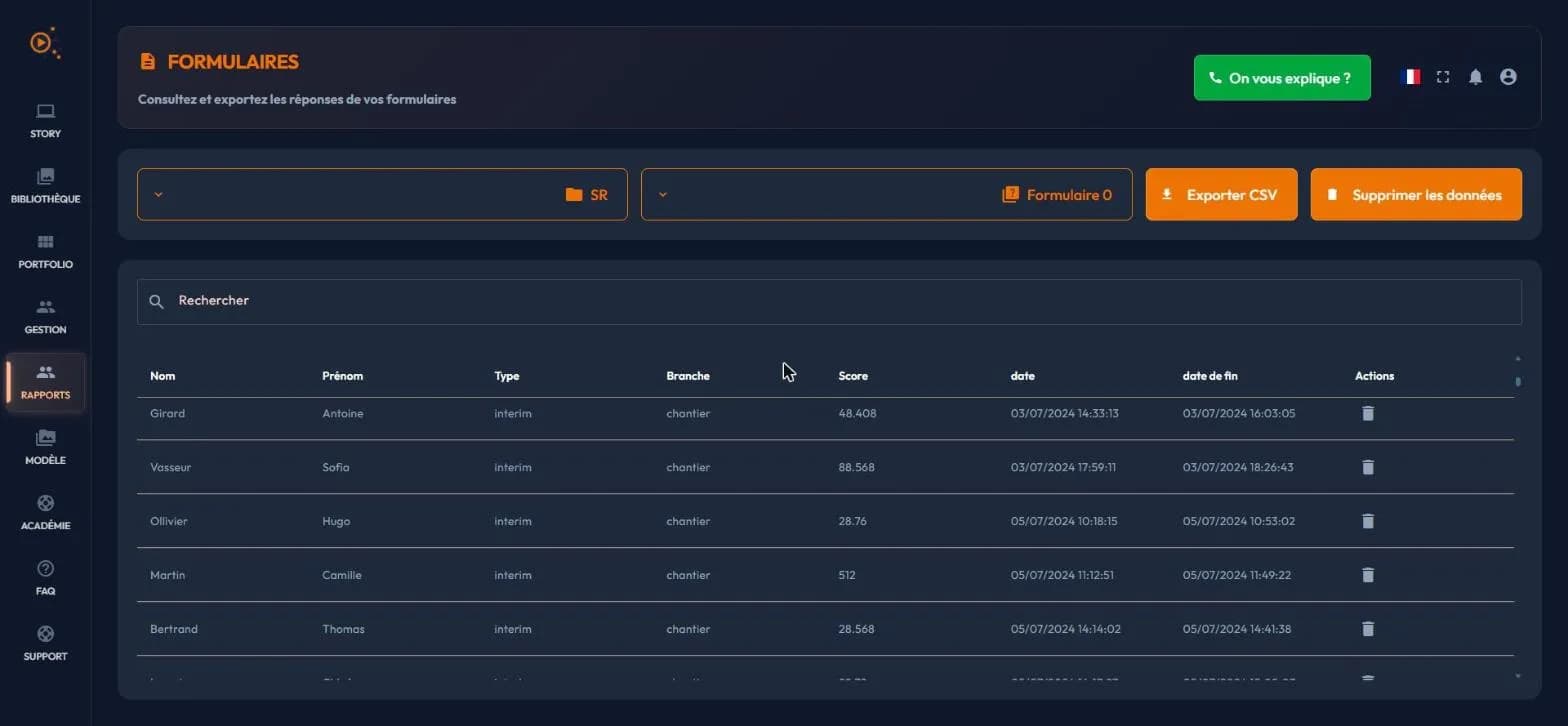Click the SR folder icon

(574, 195)
